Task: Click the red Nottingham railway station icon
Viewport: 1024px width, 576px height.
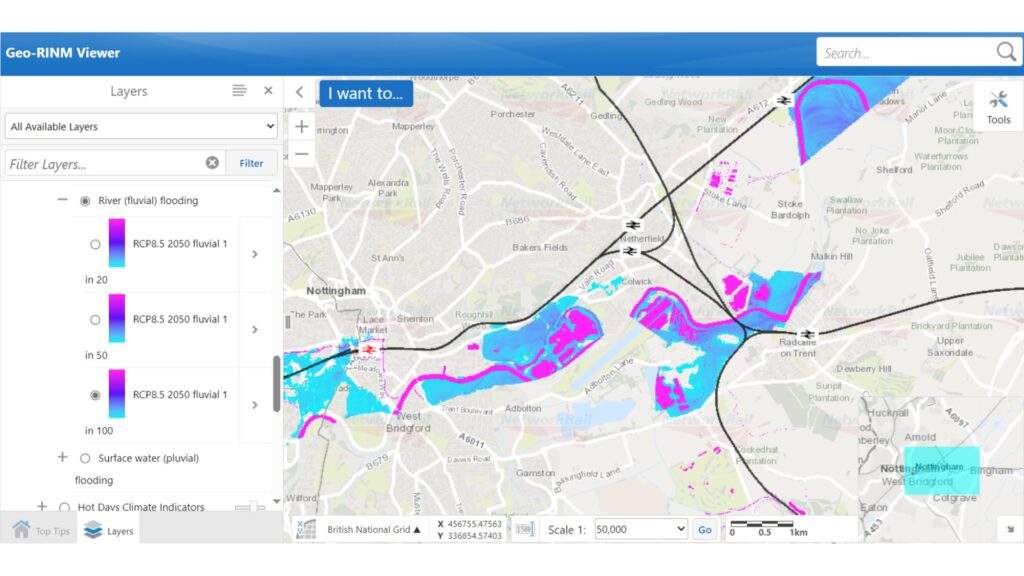Action: tap(369, 350)
